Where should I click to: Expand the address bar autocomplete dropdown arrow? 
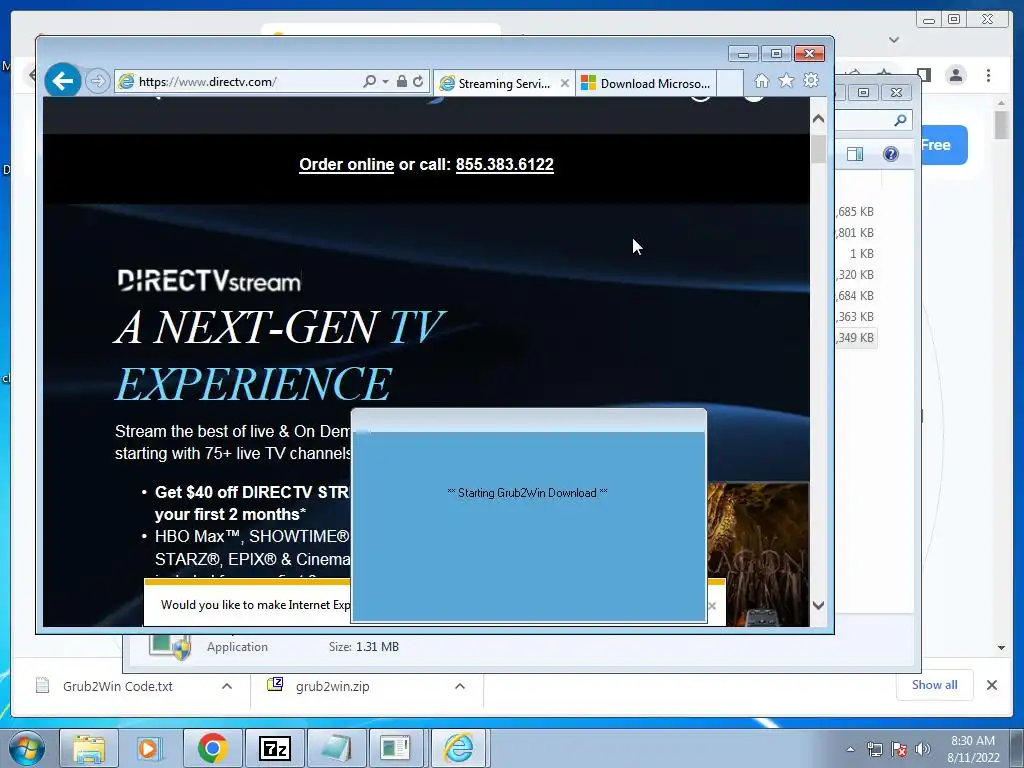pos(385,82)
